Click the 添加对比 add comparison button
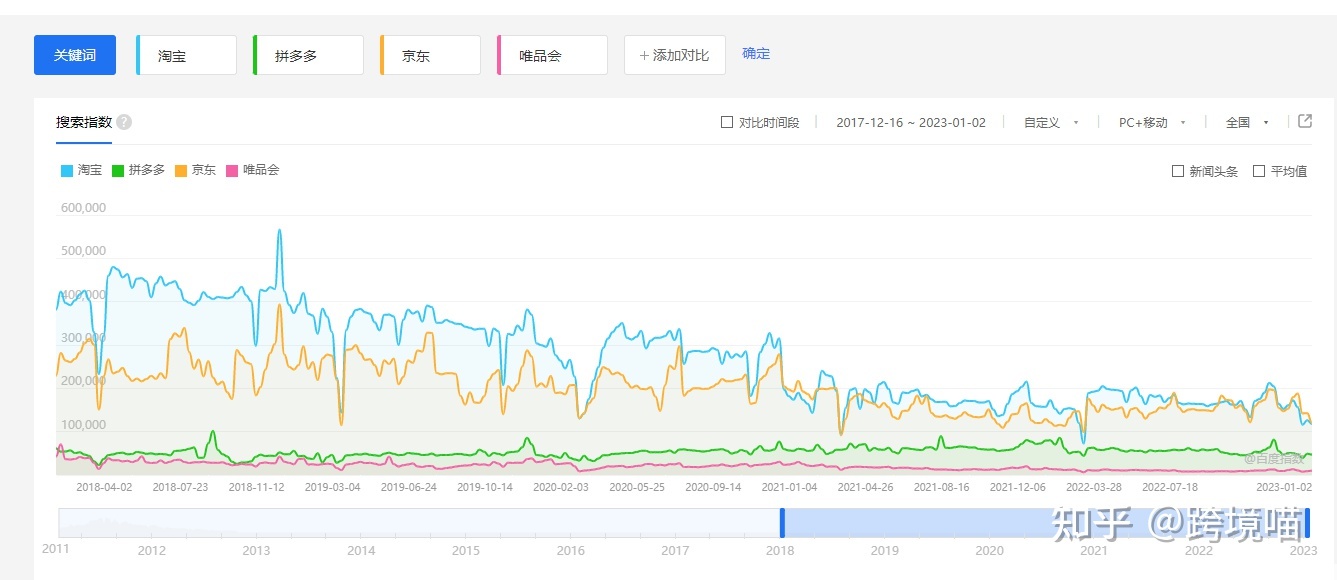Viewport: 1337px width, 580px height. click(675, 55)
